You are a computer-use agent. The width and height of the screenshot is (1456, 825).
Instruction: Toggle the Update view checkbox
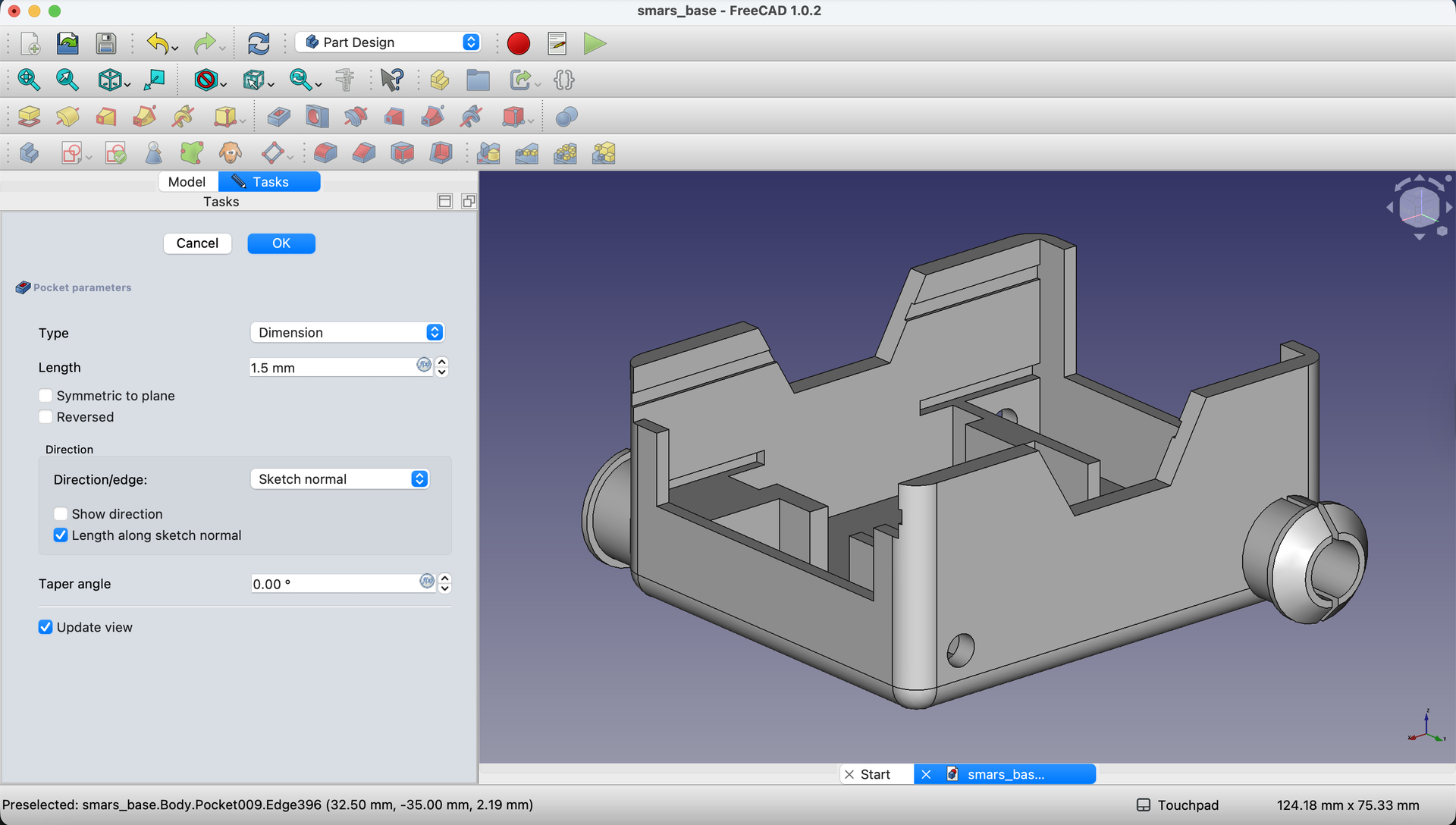45,627
